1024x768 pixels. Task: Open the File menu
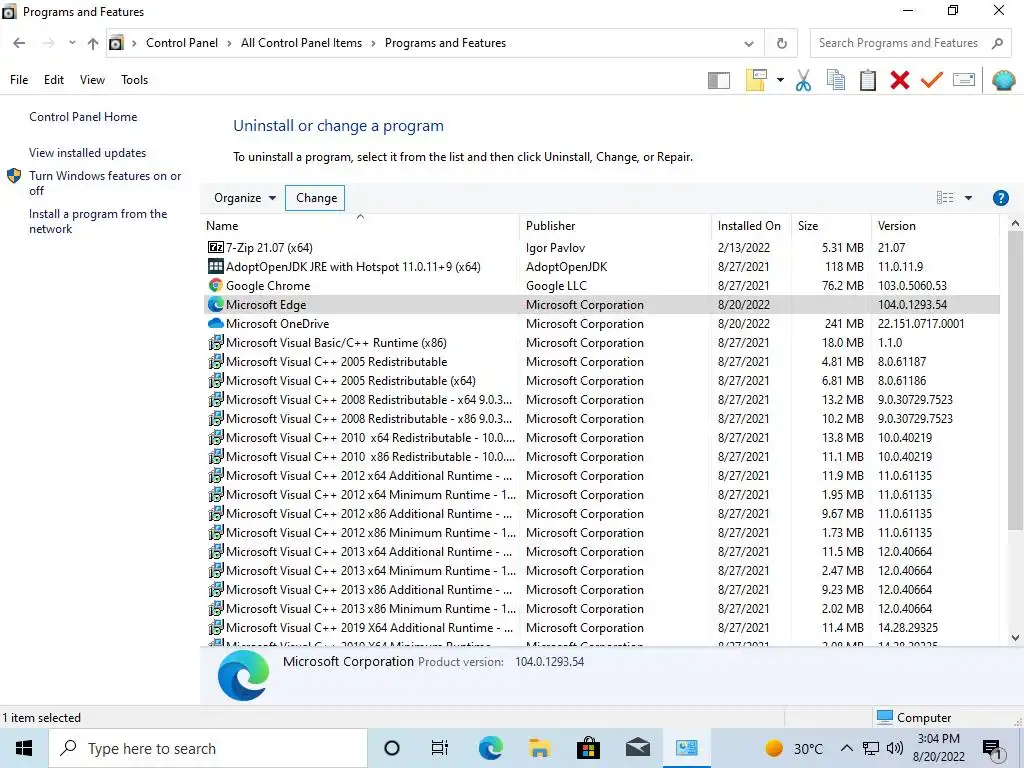pos(19,80)
